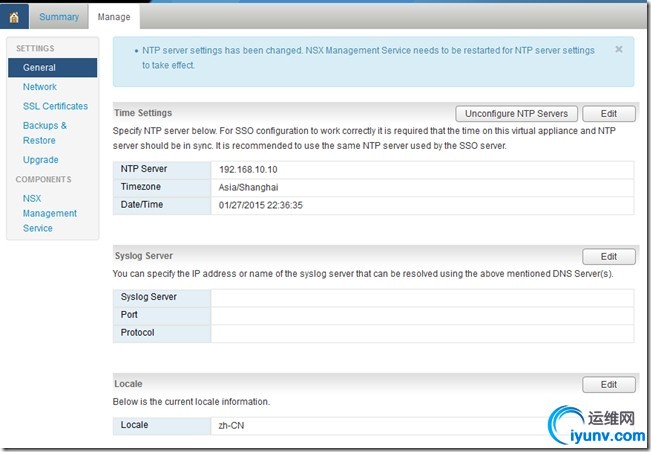This screenshot has height=452, width=651.
Task: Click the Time Settings section heading
Action: [143, 113]
